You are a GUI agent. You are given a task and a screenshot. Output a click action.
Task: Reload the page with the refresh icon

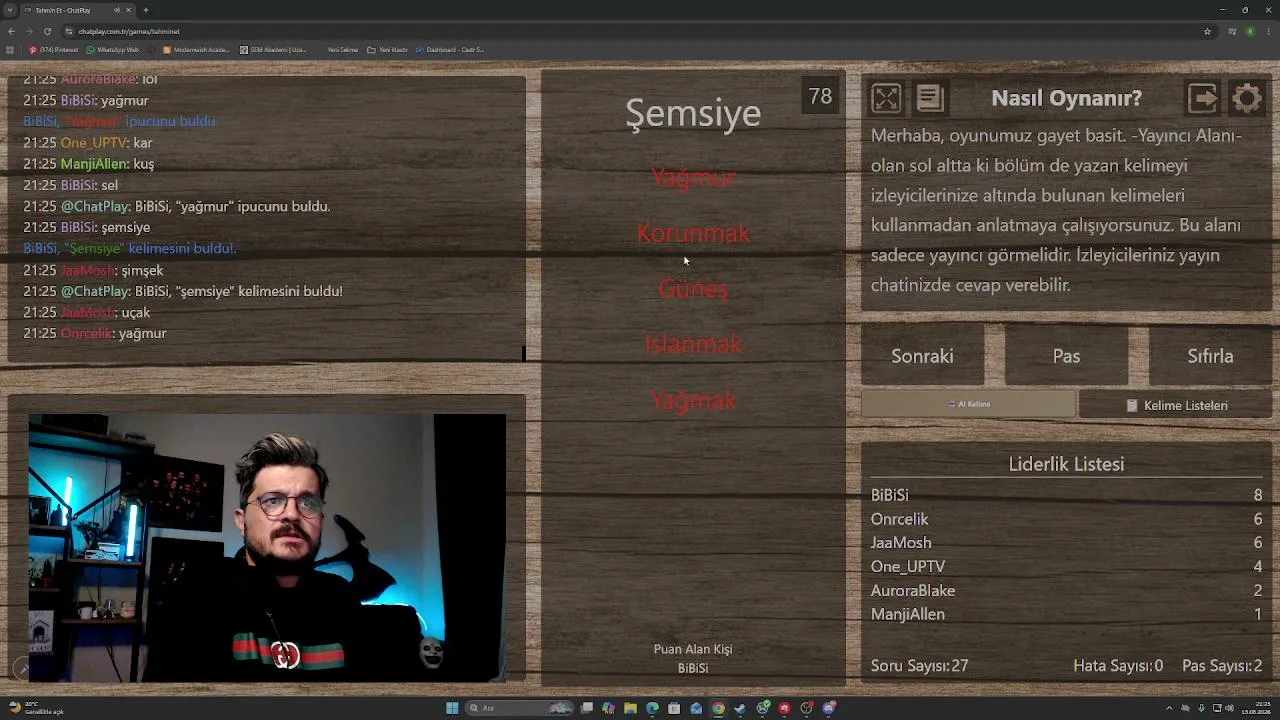(x=47, y=31)
